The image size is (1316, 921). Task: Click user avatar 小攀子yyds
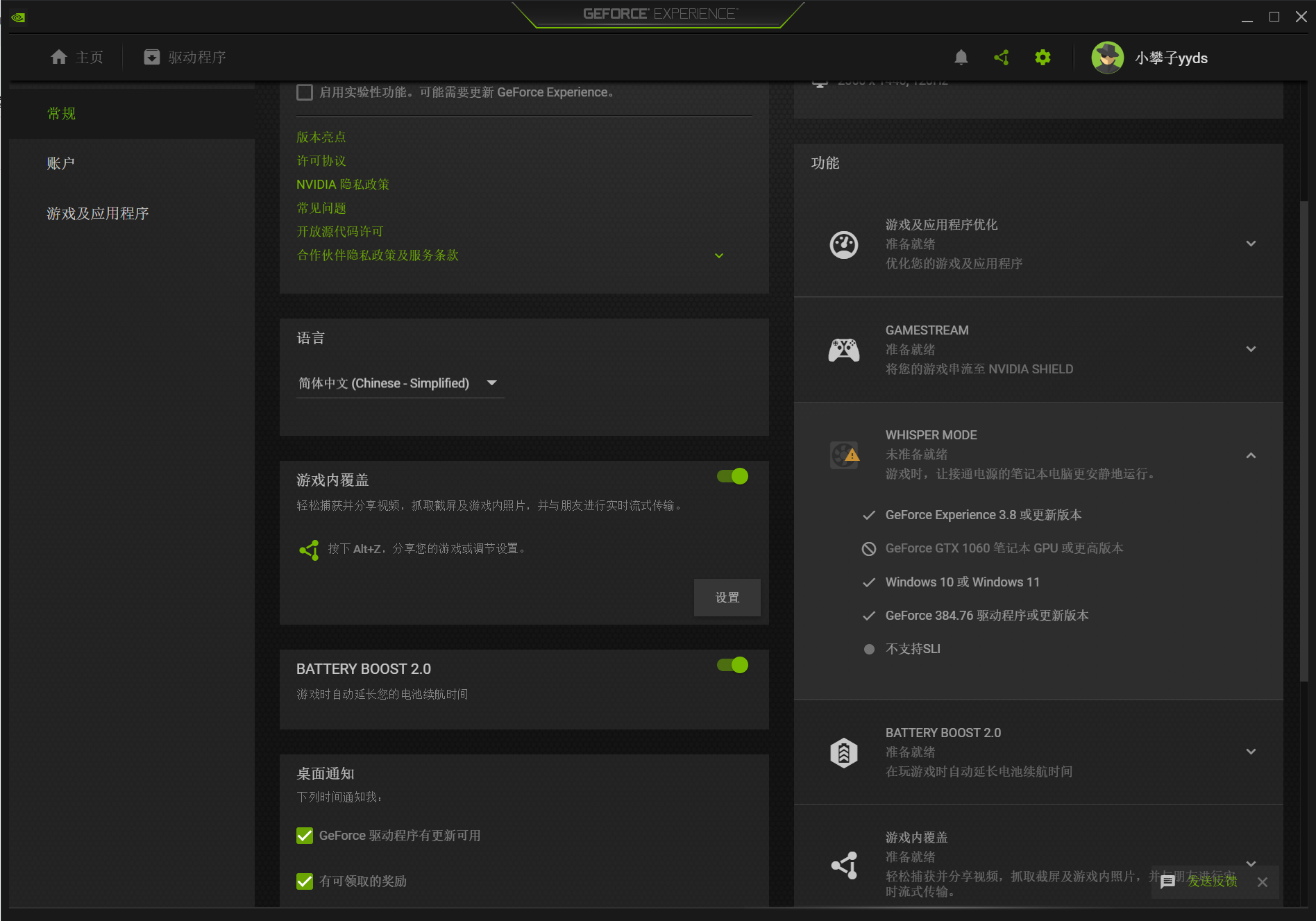1108,58
